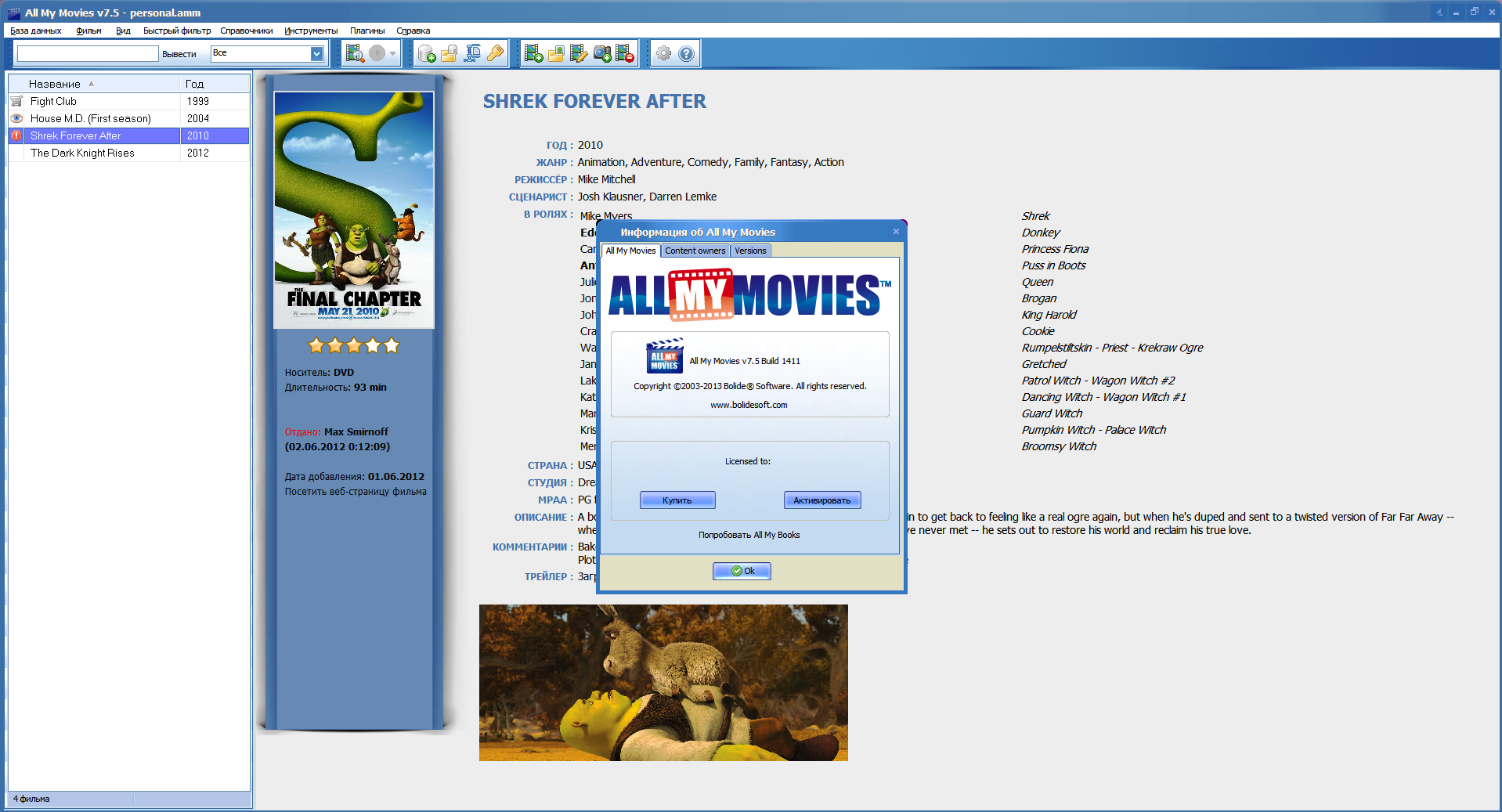The image size is (1502, 812).
Task: Click 'Посетить веб-страницу фильма' link
Action: pos(356,492)
